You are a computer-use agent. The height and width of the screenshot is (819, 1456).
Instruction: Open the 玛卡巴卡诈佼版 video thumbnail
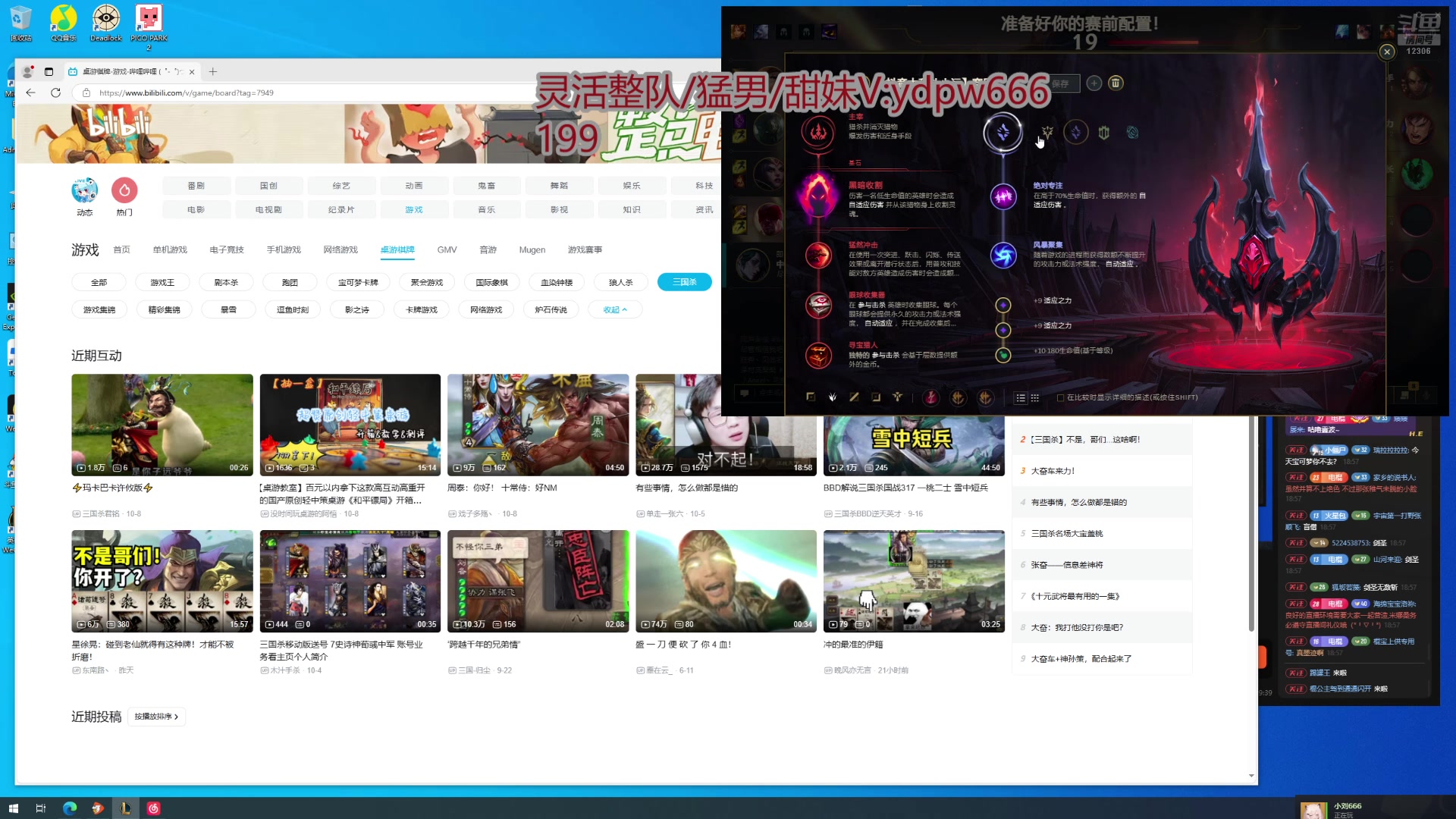tap(162, 425)
